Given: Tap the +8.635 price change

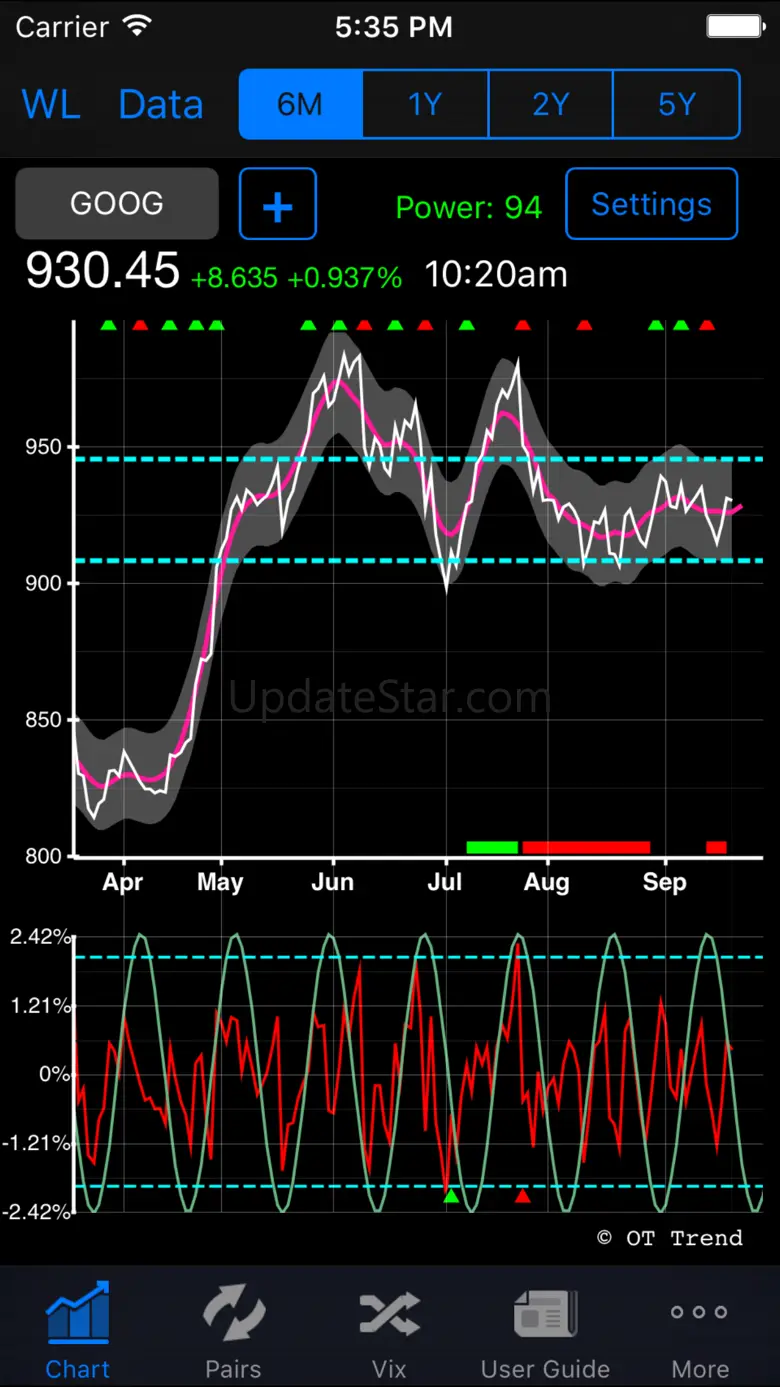Looking at the screenshot, I should coord(234,277).
